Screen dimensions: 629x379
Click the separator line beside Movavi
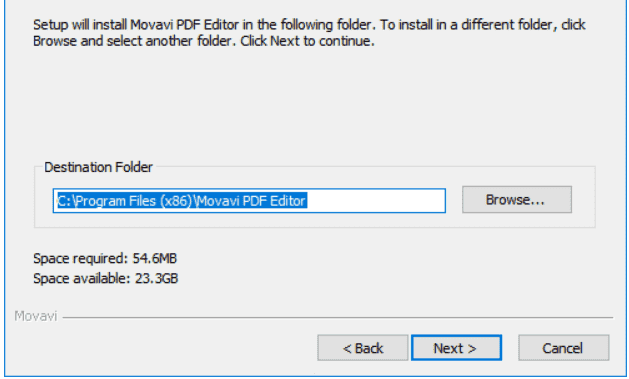(x=338, y=317)
